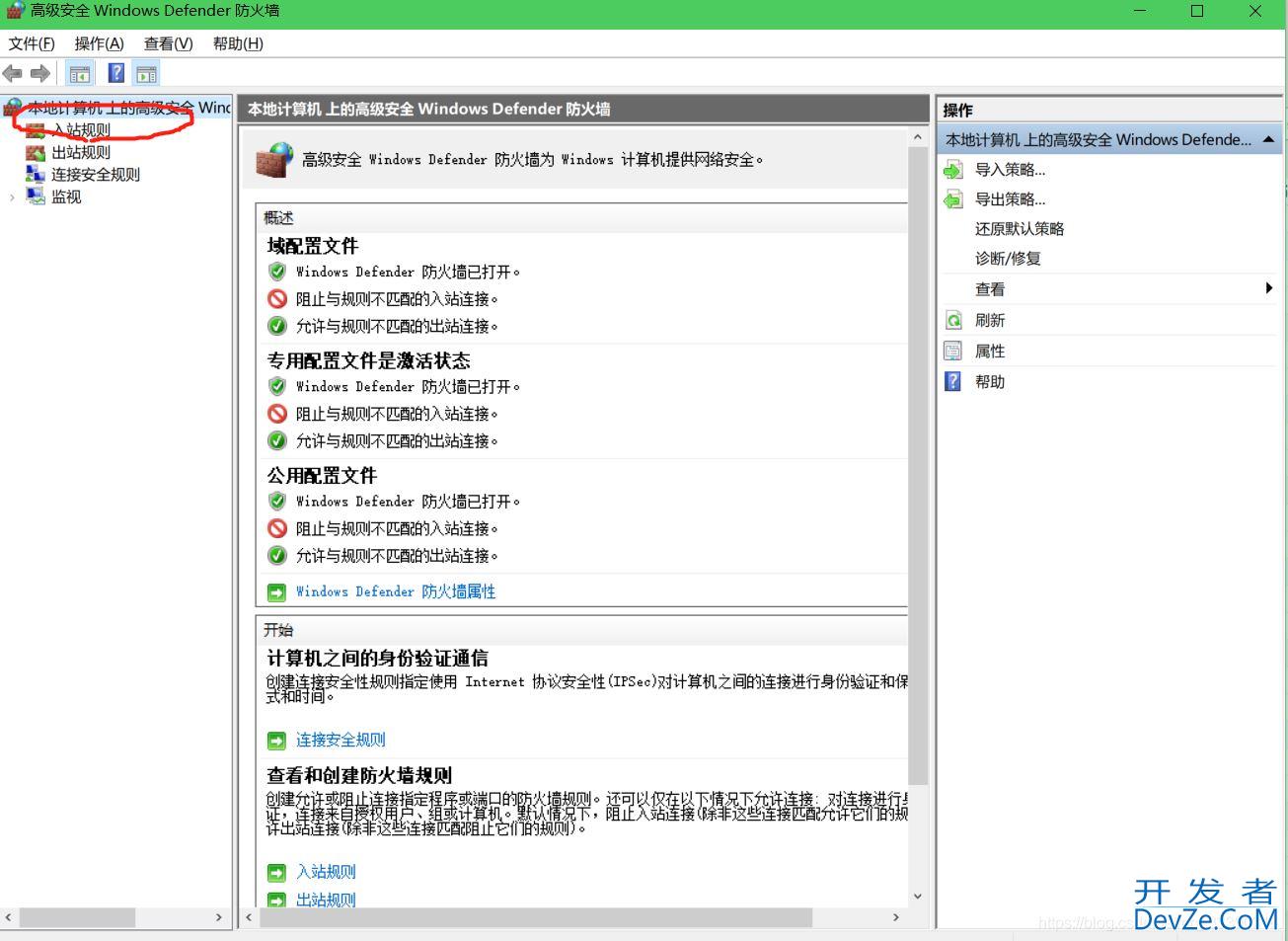The image size is (1288, 941).
Task: Select 出站规则 in the tree
Action: coord(81,152)
